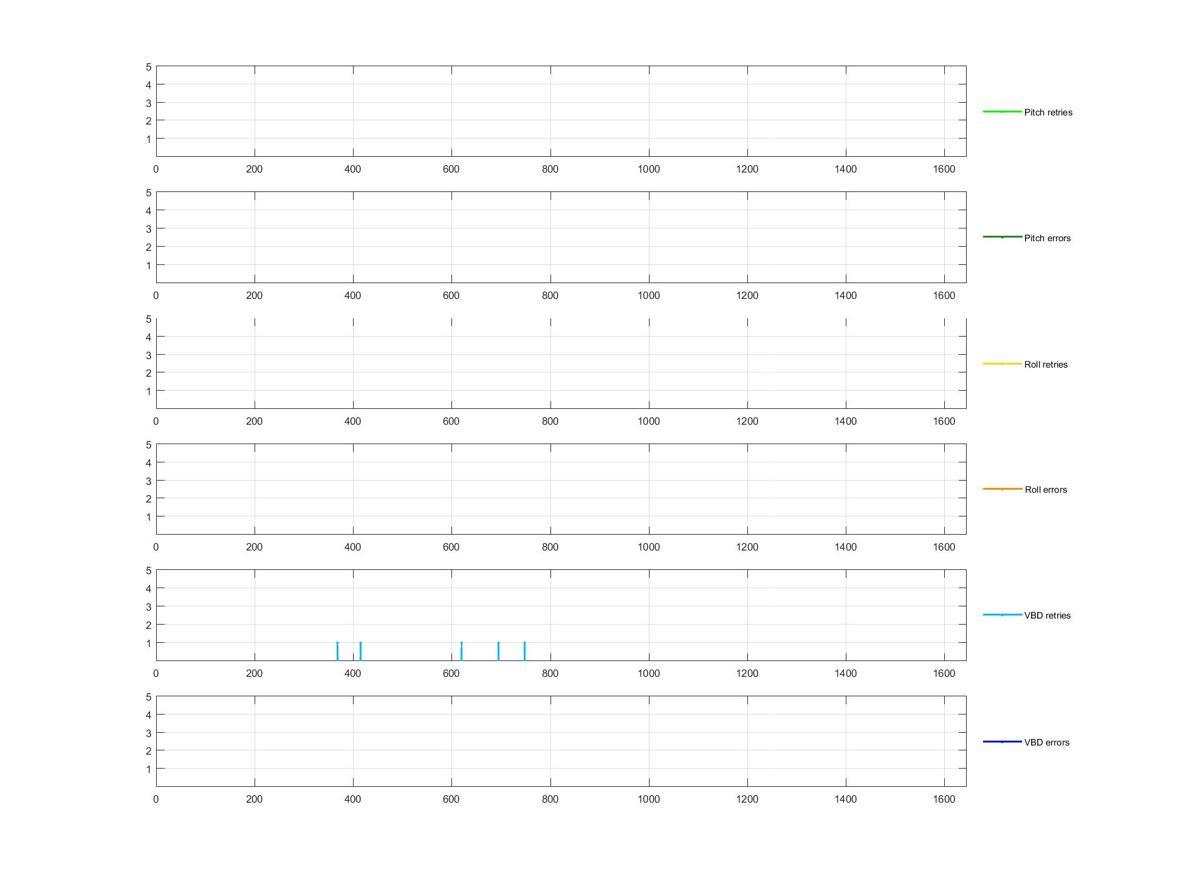Image resolution: width=1200 pixels, height=885 pixels.
Task: Select the light green Pitch retries legend line
Action: tap(1002, 111)
